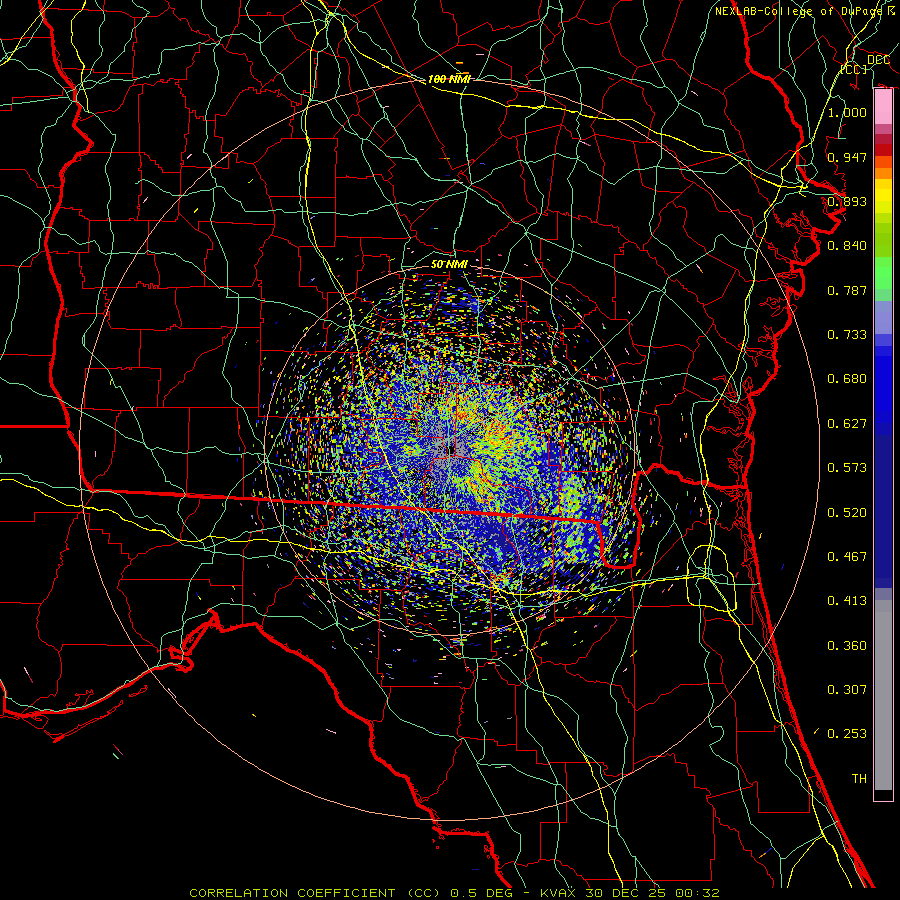Click the 0.680 legend value

pos(847,379)
